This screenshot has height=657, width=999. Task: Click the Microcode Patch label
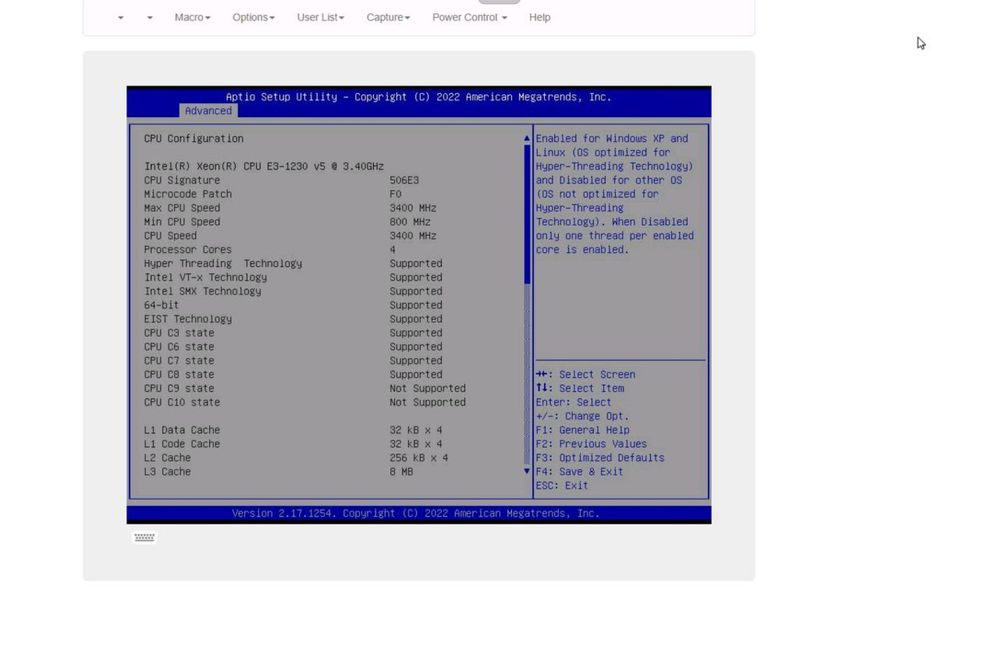point(187,194)
